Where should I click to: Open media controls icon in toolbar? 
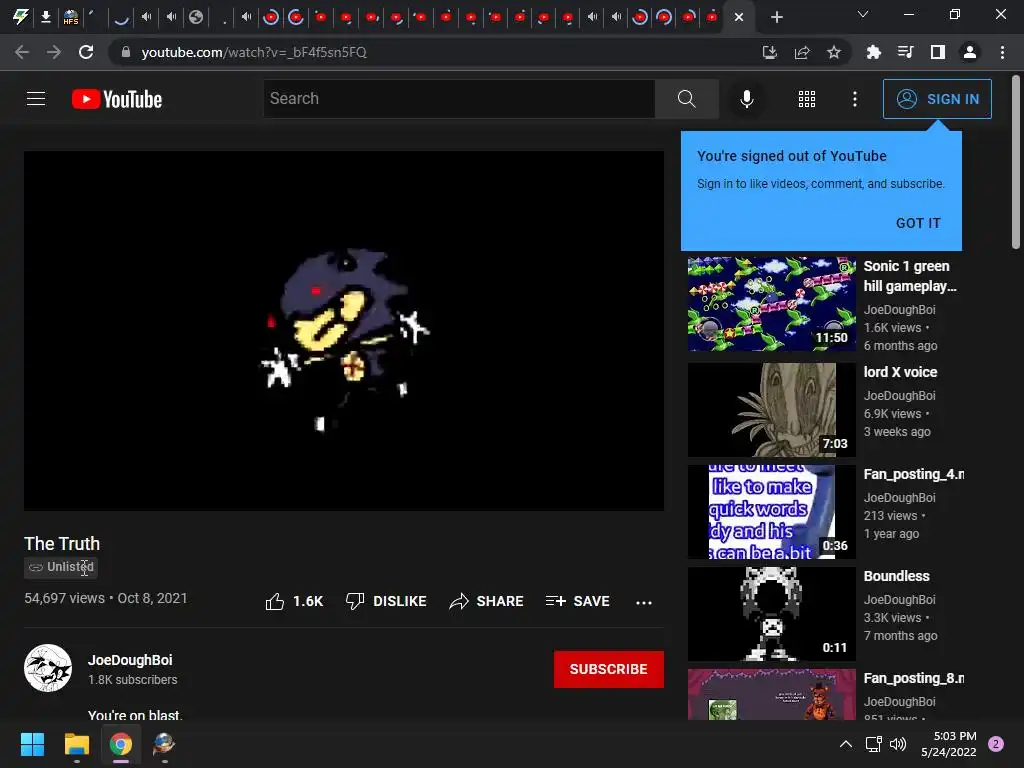pos(905,52)
